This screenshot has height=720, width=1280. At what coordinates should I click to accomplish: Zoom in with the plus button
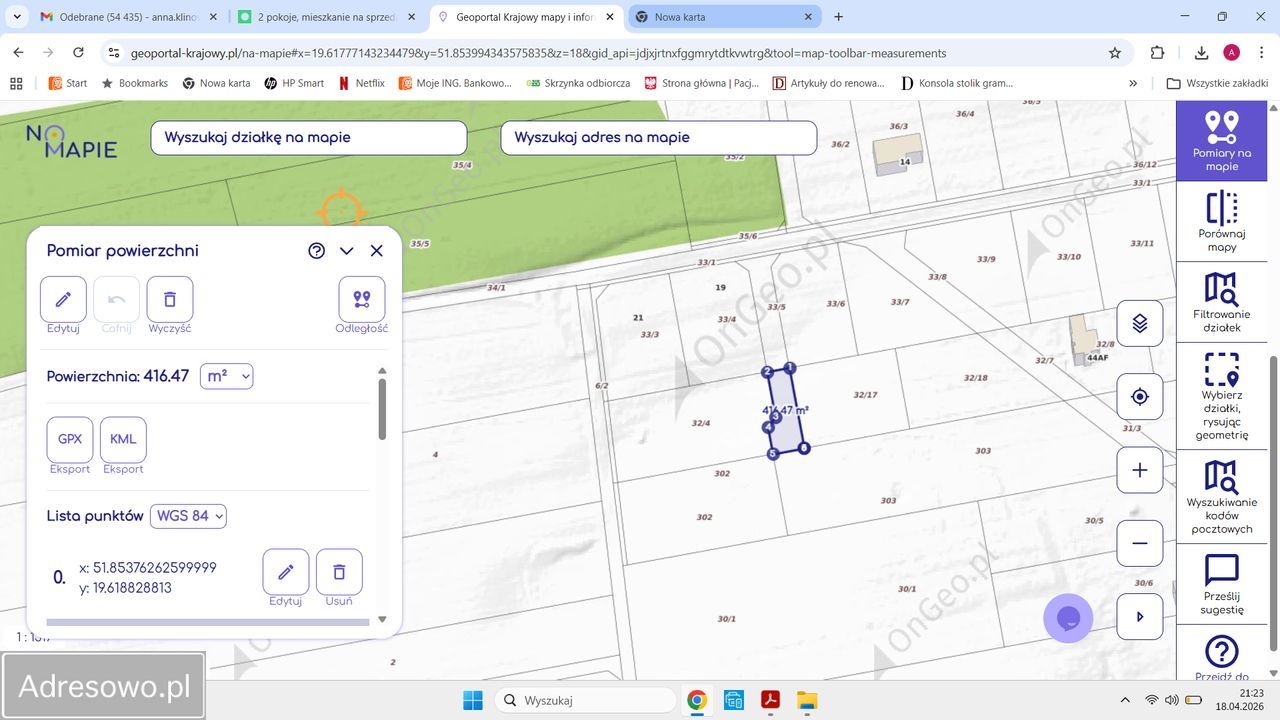pos(1139,470)
